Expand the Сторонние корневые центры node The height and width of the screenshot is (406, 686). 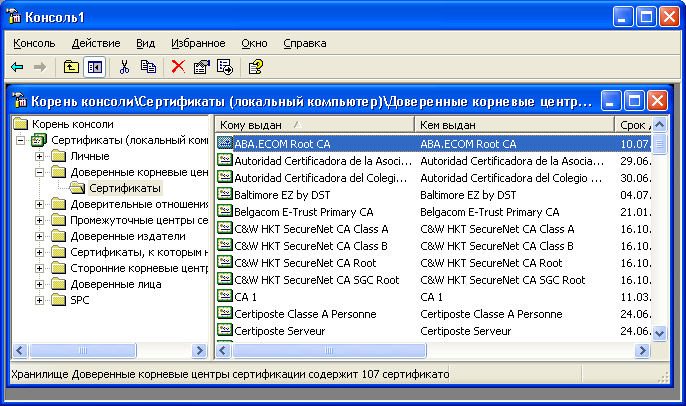click(39, 268)
